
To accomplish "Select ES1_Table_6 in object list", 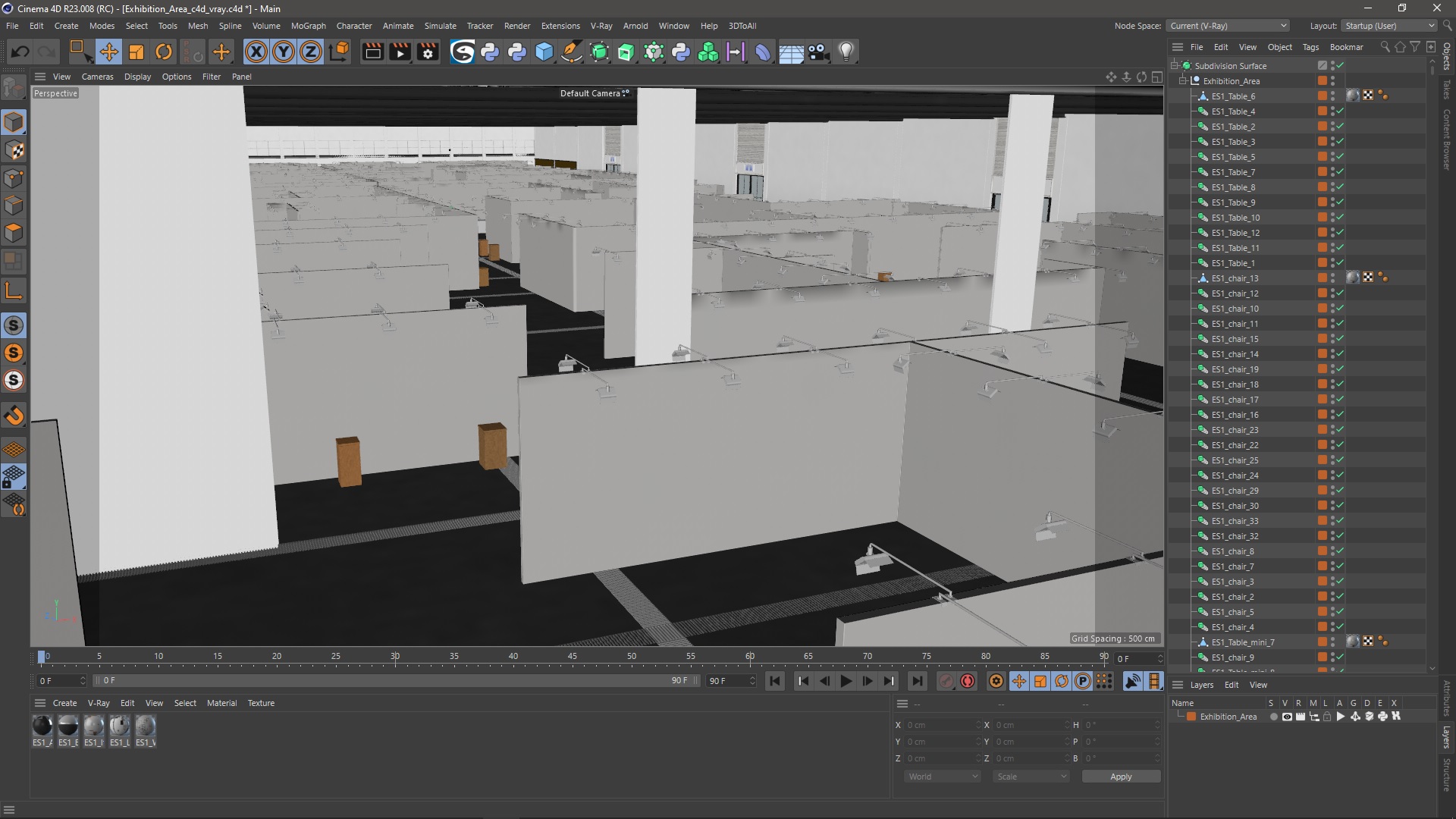I will [x=1233, y=96].
